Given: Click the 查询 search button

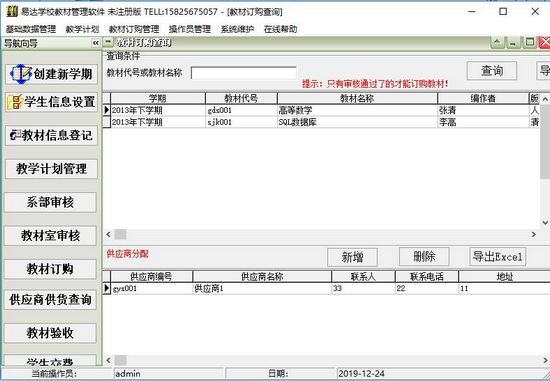Looking at the screenshot, I should (492, 71).
